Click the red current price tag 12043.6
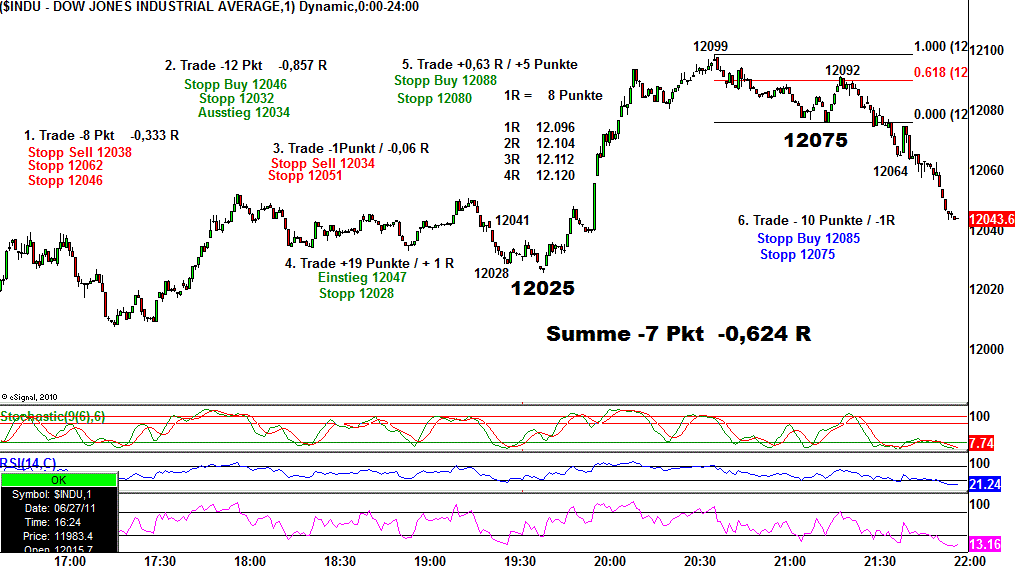The width and height of the screenshot is (1016, 570). (992, 219)
